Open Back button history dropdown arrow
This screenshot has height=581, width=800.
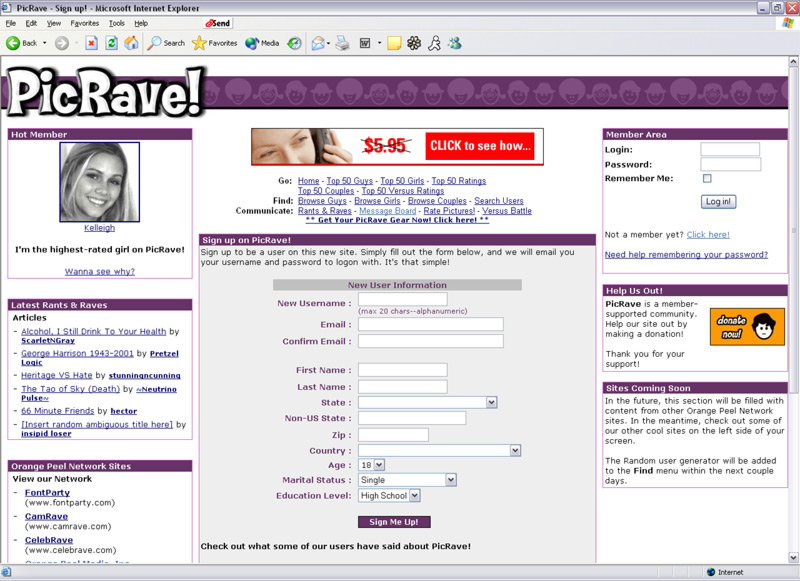click(x=45, y=43)
